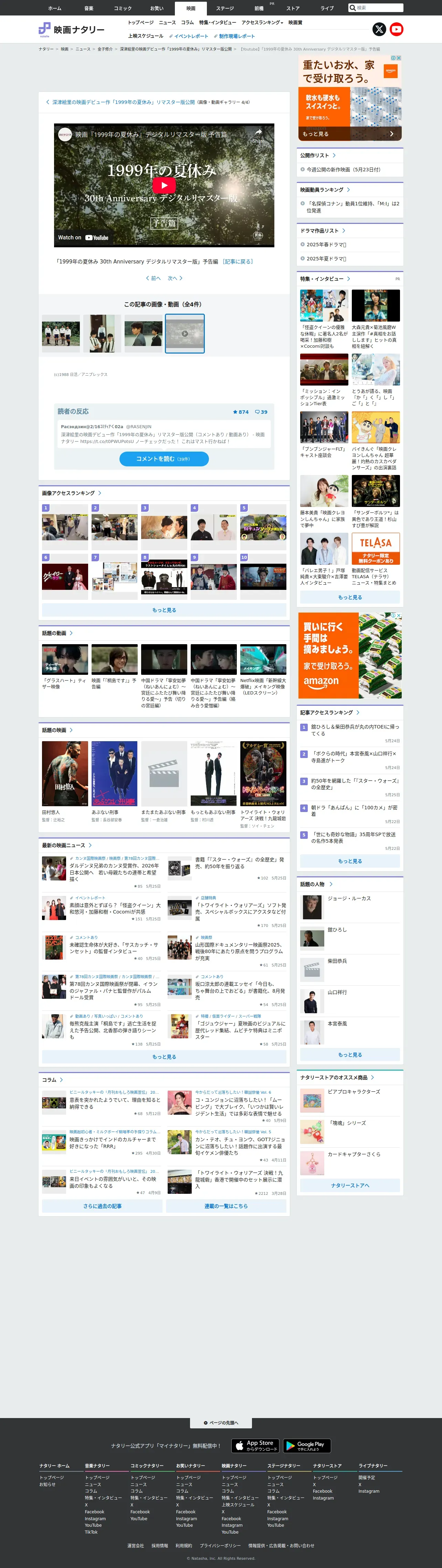Viewport: 442px width, 1568px height.
Task: Open 今週公開の新作映画(5月23日付) link
Action: point(343,170)
